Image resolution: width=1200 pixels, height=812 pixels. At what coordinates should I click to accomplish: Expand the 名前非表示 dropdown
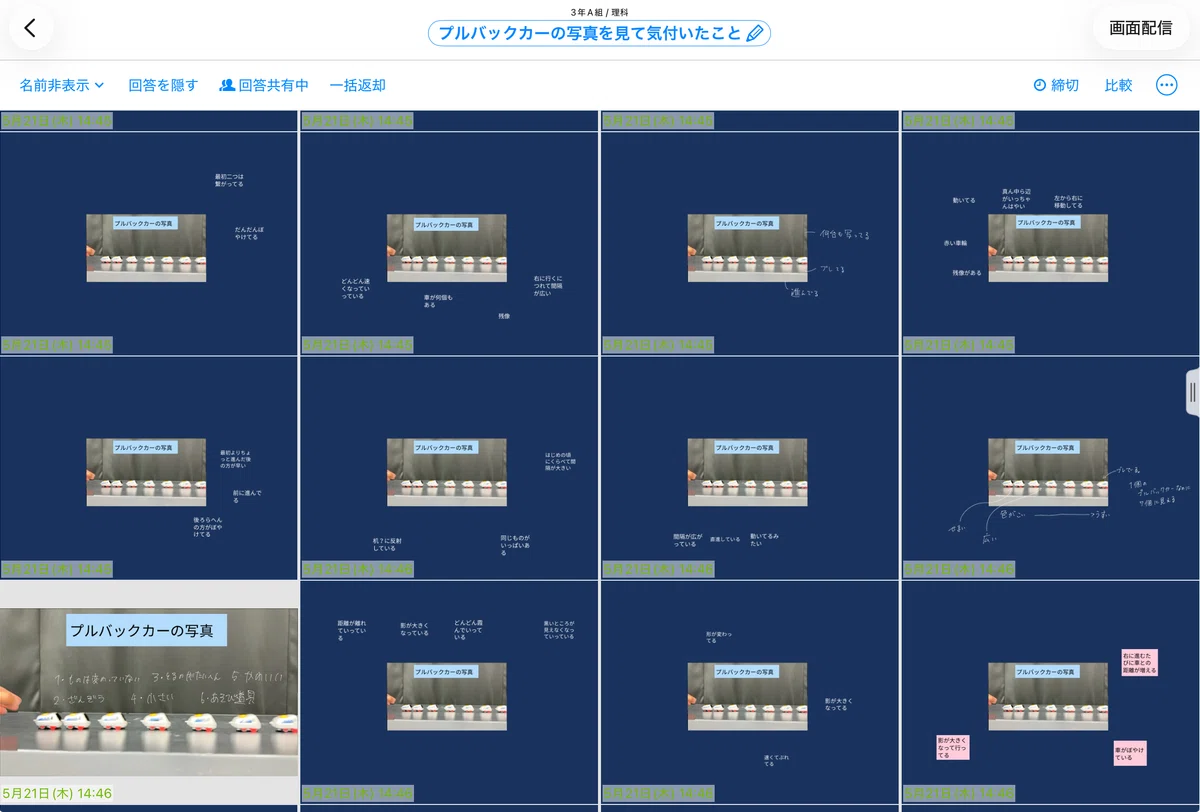62,85
